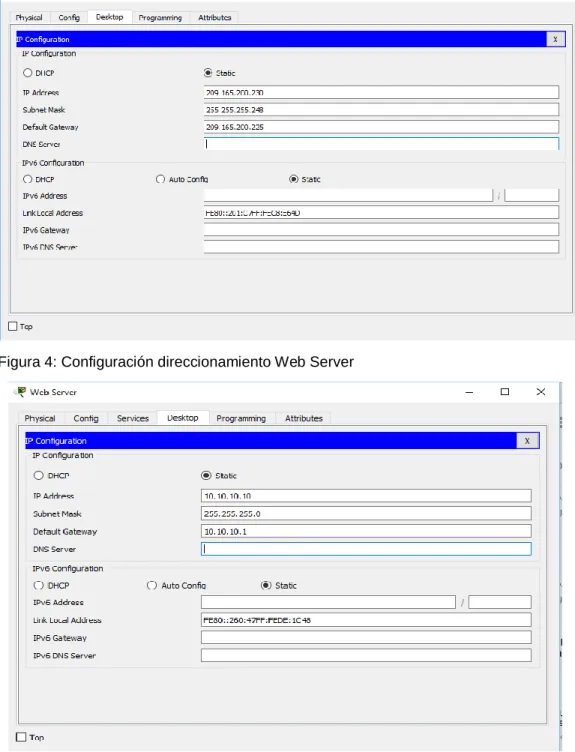Open Programming tab in upper window
The width and height of the screenshot is (575, 752).
point(160,18)
